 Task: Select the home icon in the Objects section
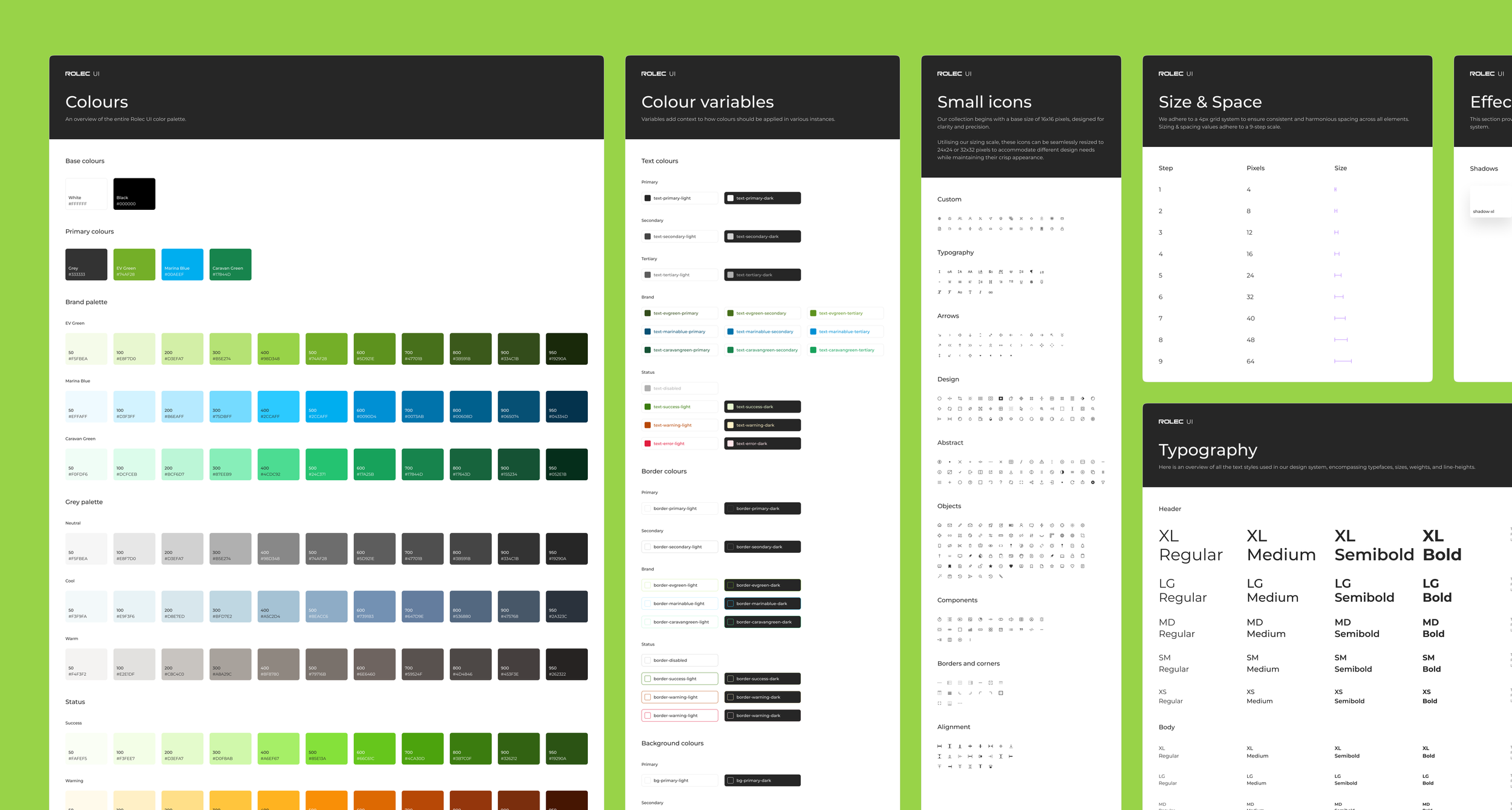[x=940, y=525]
